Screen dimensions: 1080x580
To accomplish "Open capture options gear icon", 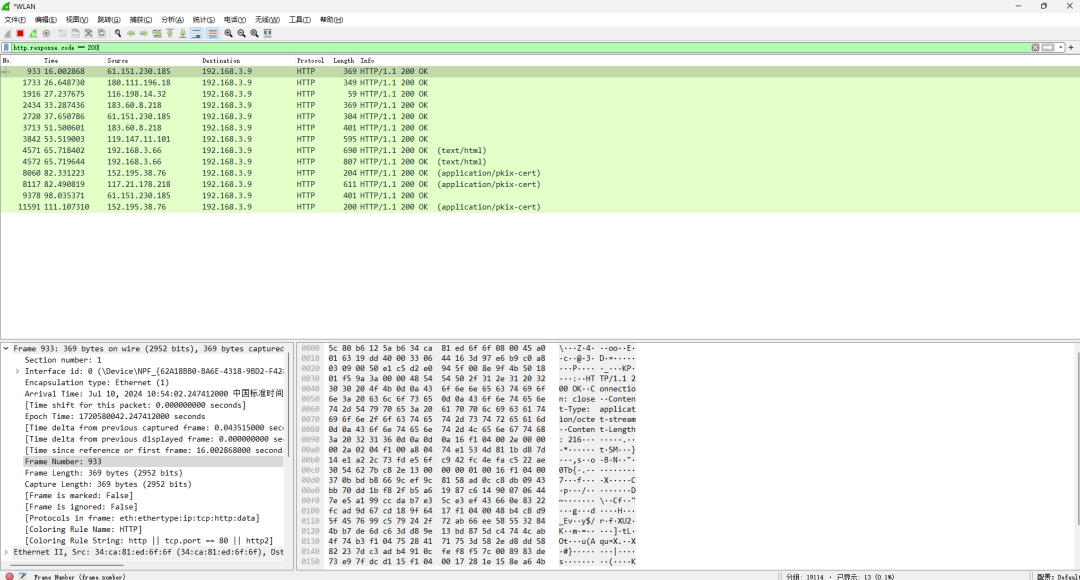I will (46, 33).
